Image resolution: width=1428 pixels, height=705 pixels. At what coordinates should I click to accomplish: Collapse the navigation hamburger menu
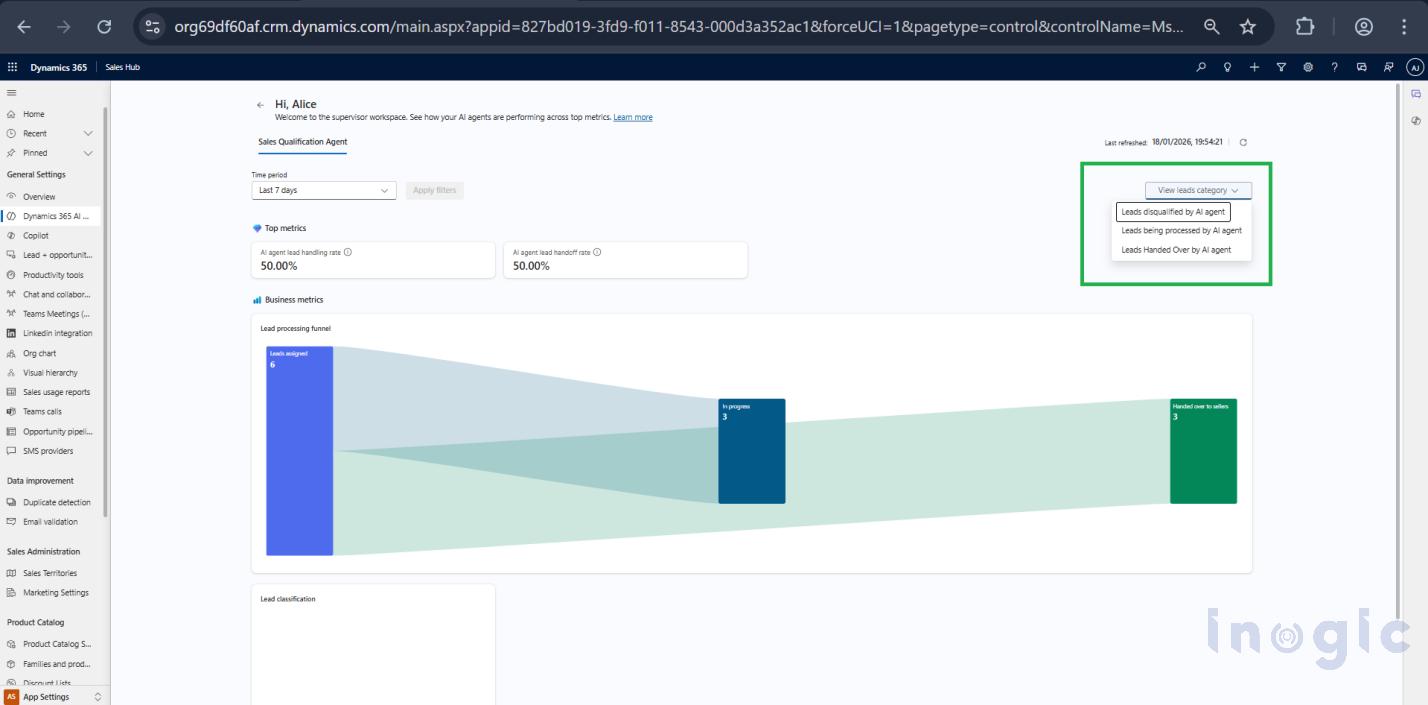11,93
